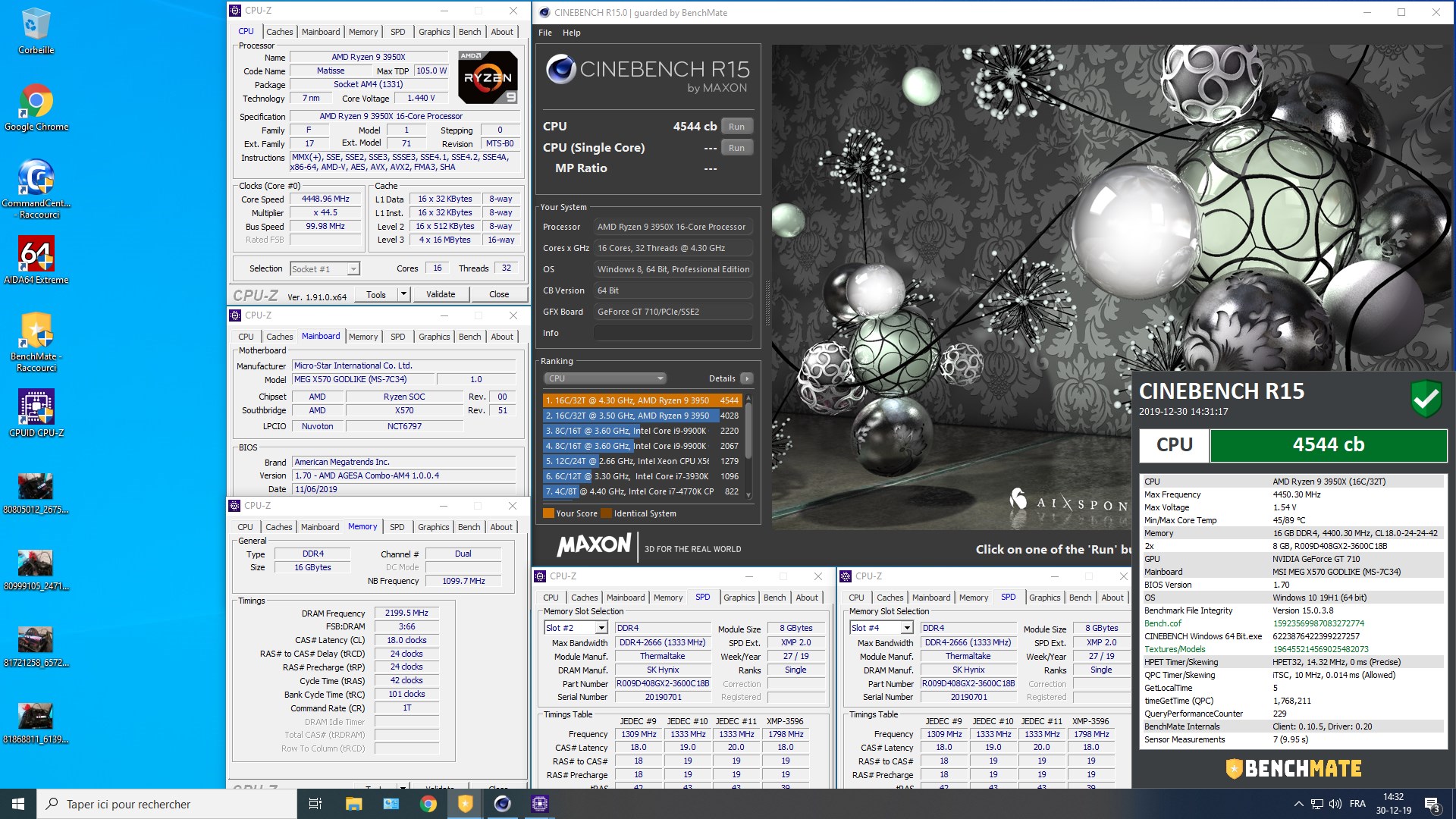Open the Corbeille recycle bin icon
The width and height of the screenshot is (1456, 819).
click(x=36, y=30)
